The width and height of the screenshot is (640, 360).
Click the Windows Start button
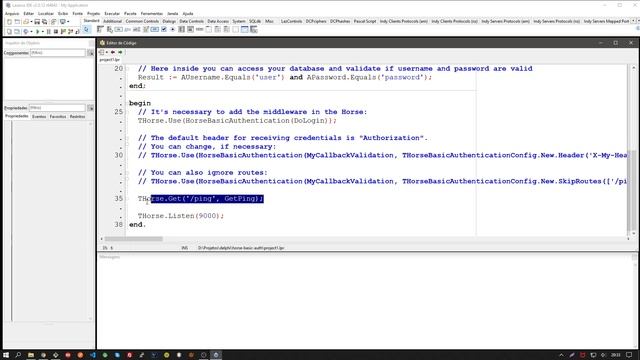[6, 355]
